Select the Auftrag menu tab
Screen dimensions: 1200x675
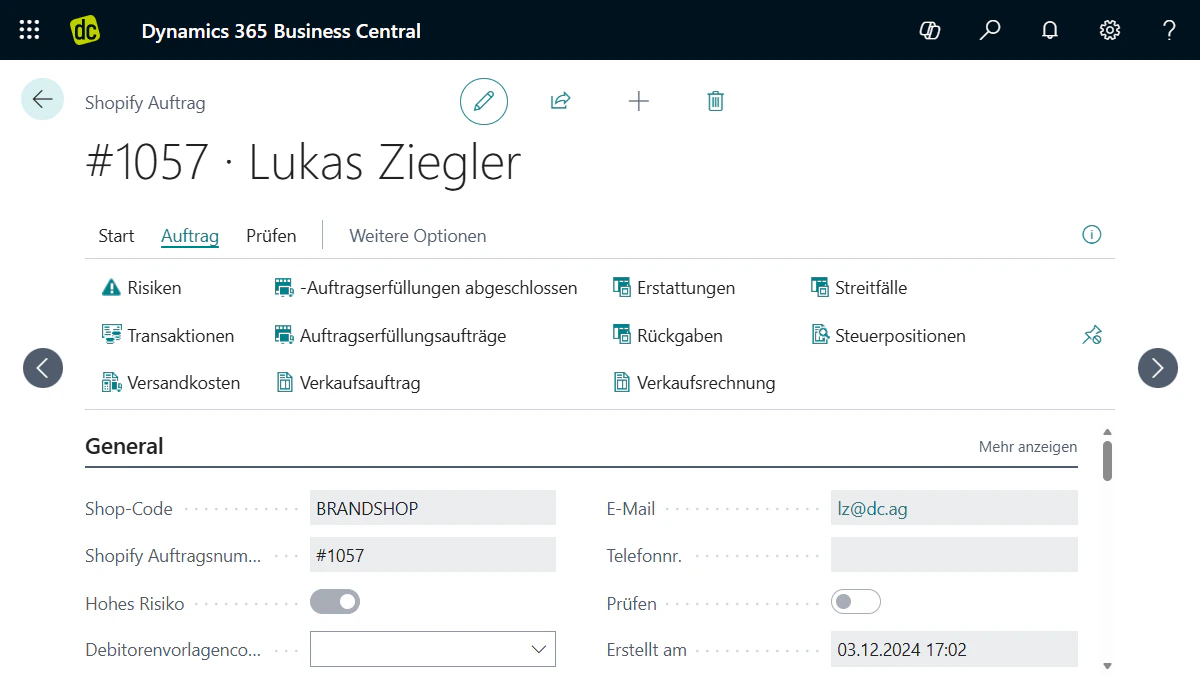[x=190, y=236]
